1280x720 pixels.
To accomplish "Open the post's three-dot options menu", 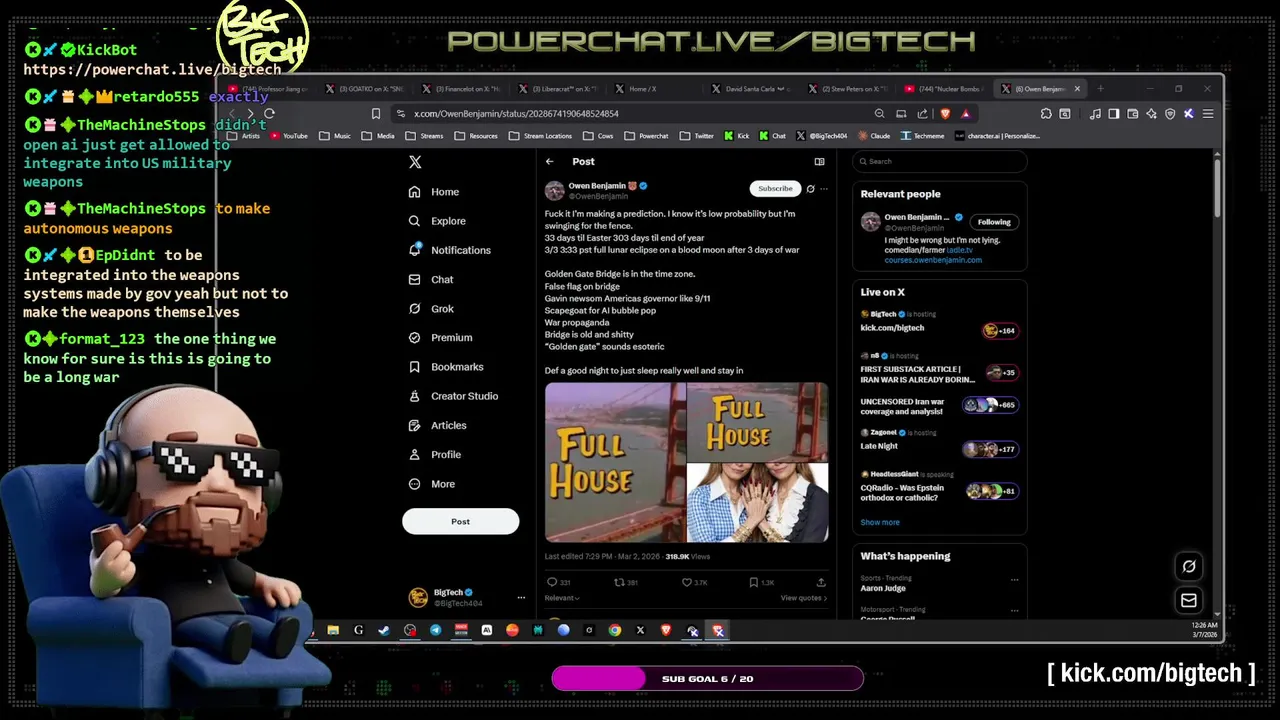I will 824,188.
